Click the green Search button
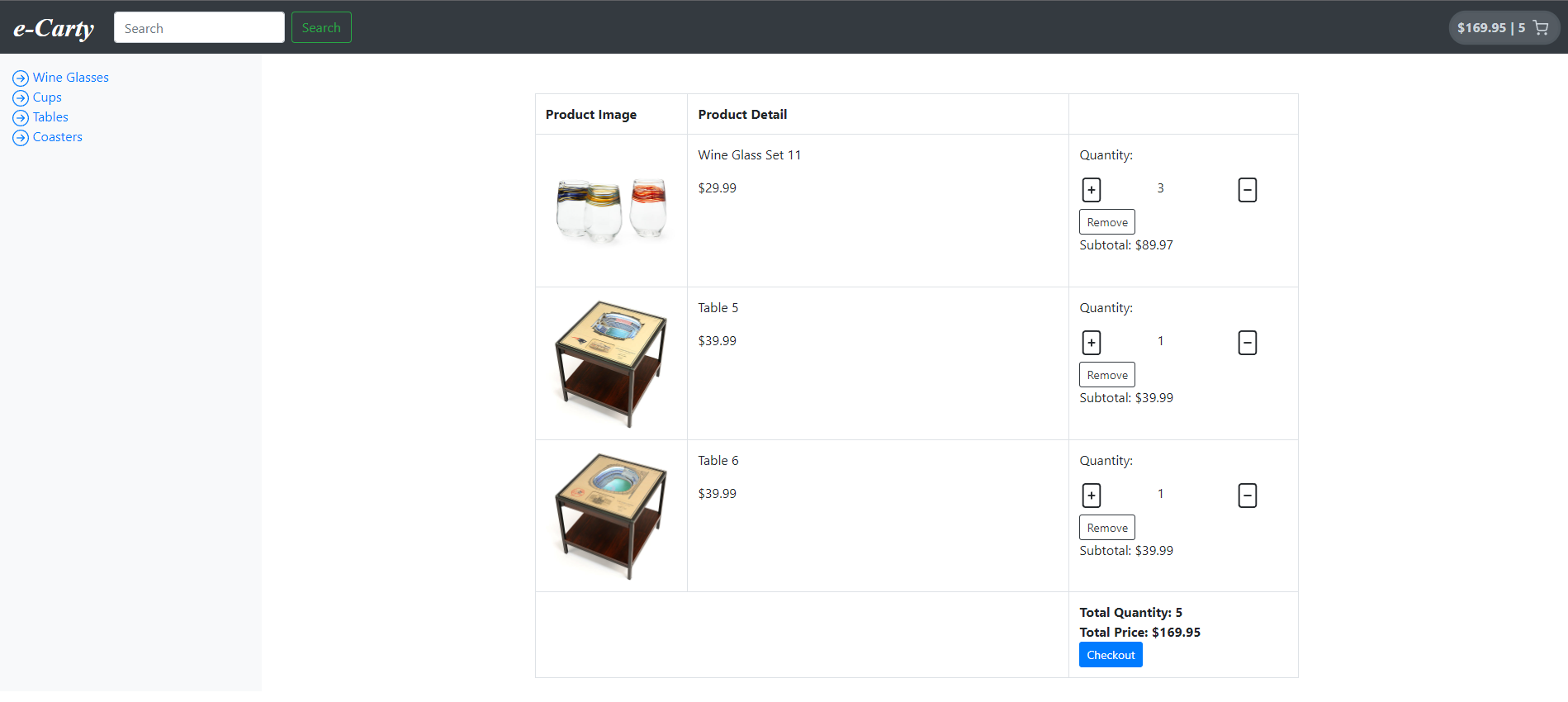Screen dimensions: 1568x702 click(321, 27)
